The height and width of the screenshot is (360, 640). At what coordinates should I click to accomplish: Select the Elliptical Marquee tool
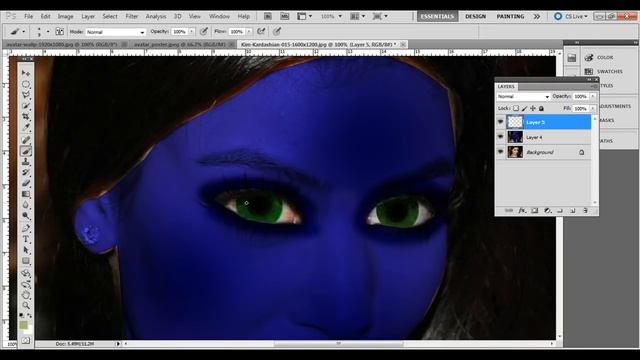click(26, 84)
